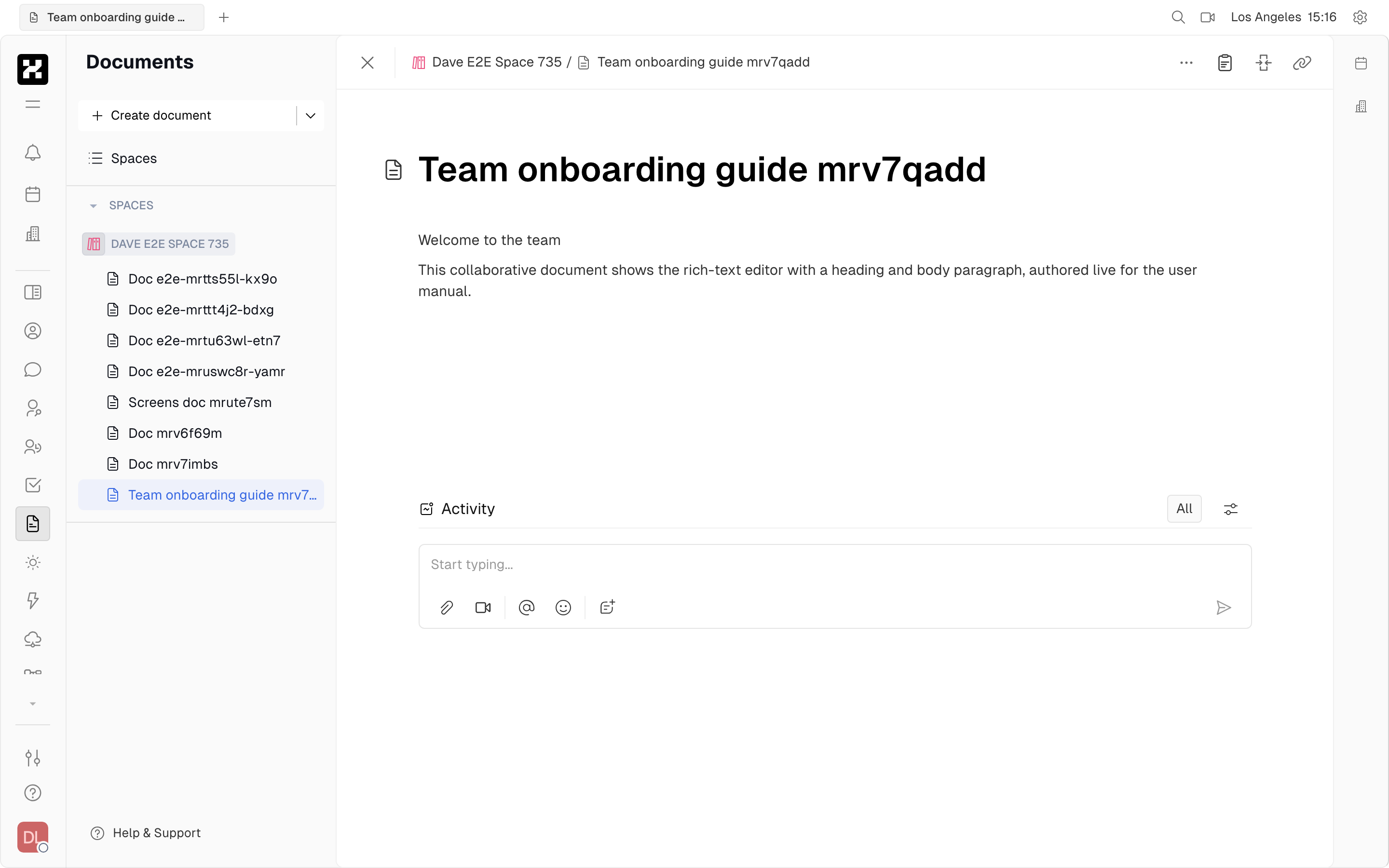Select the All activity filter
1389x868 pixels.
point(1184,509)
